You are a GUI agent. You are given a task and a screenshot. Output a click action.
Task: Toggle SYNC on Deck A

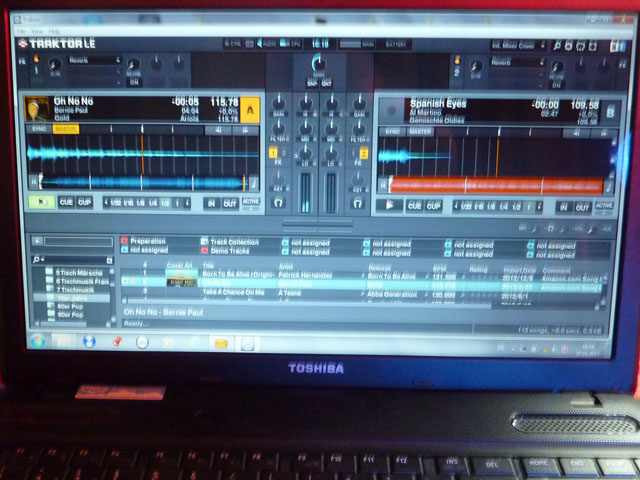tap(39, 129)
